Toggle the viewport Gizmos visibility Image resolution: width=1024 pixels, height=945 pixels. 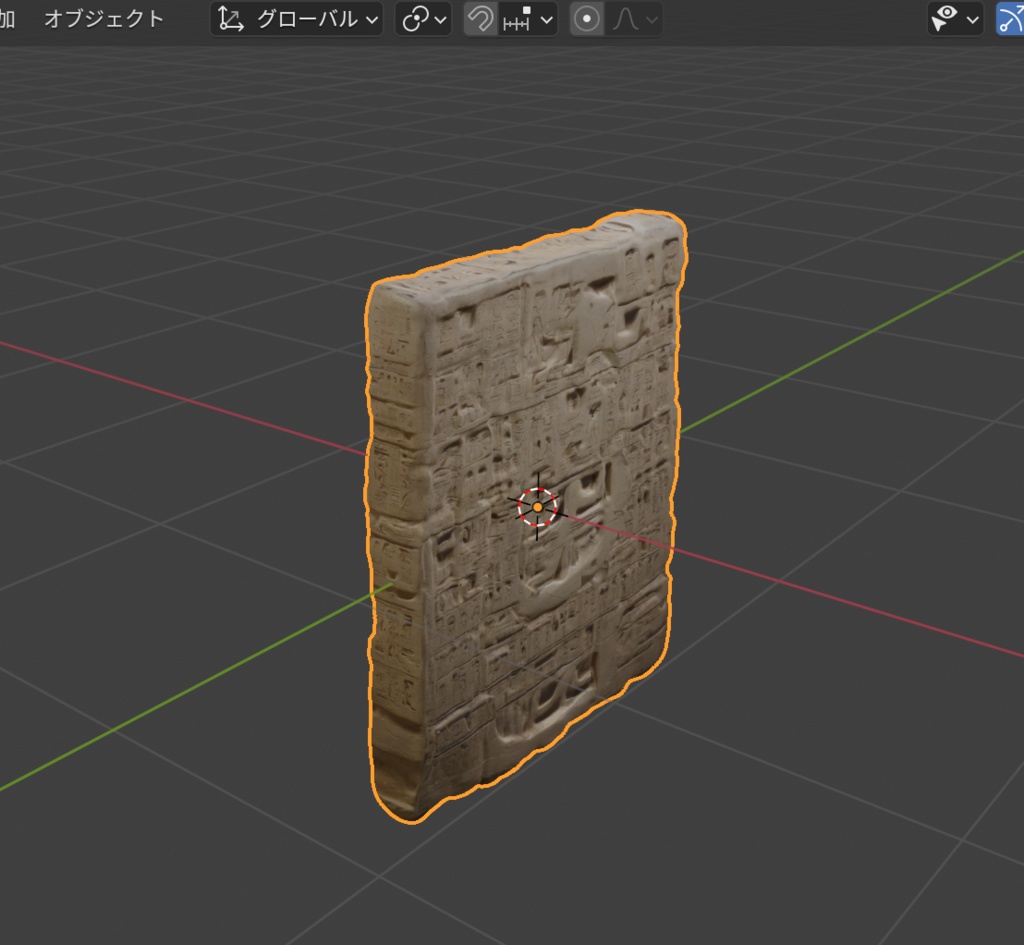pos(1013,19)
